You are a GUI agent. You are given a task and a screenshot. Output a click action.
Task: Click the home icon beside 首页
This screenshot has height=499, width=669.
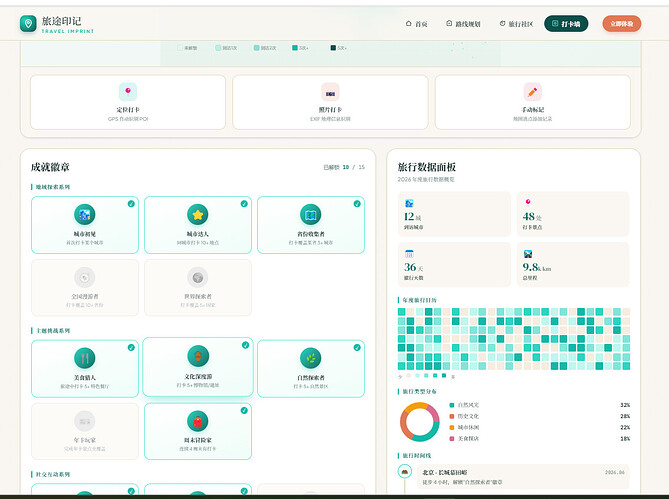pos(409,23)
